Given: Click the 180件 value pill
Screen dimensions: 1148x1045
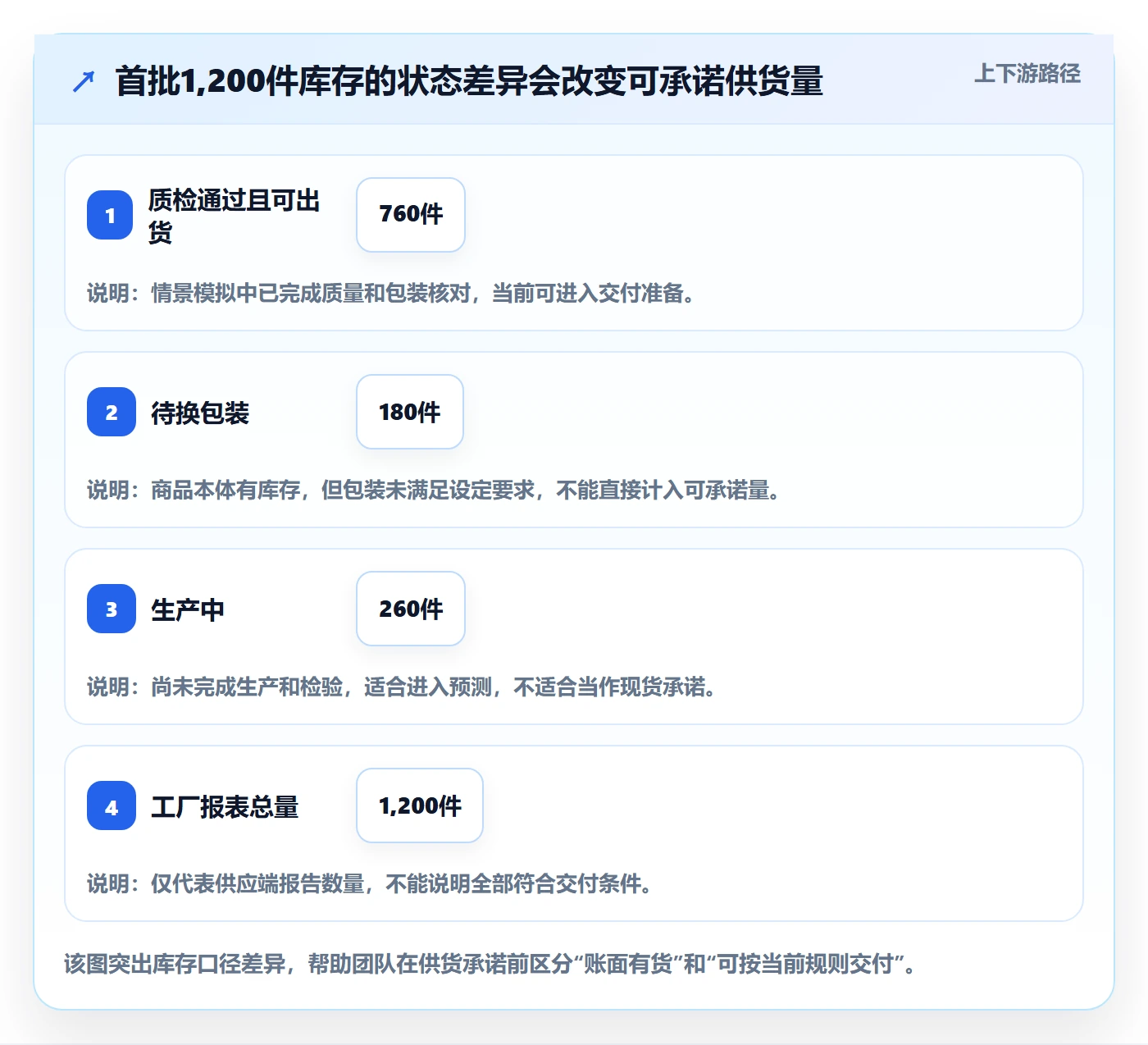Looking at the screenshot, I should (x=410, y=412).
